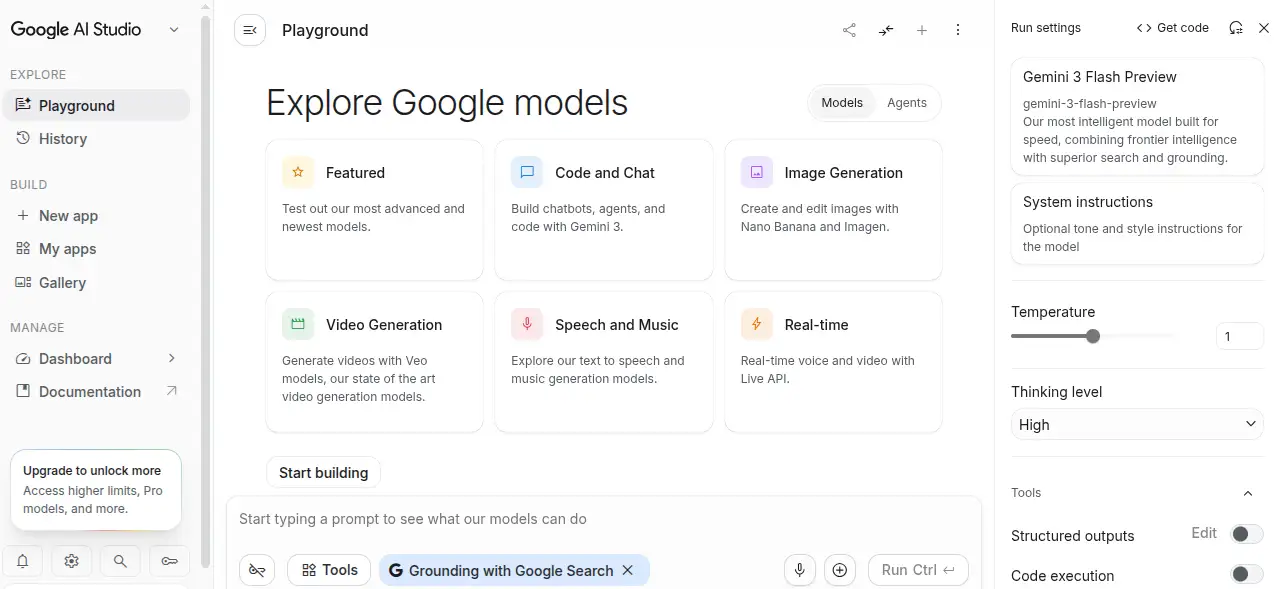Open the Video Generation card
The height and width of the screenshot is (589, 1277).
click(x=374, y=362)
